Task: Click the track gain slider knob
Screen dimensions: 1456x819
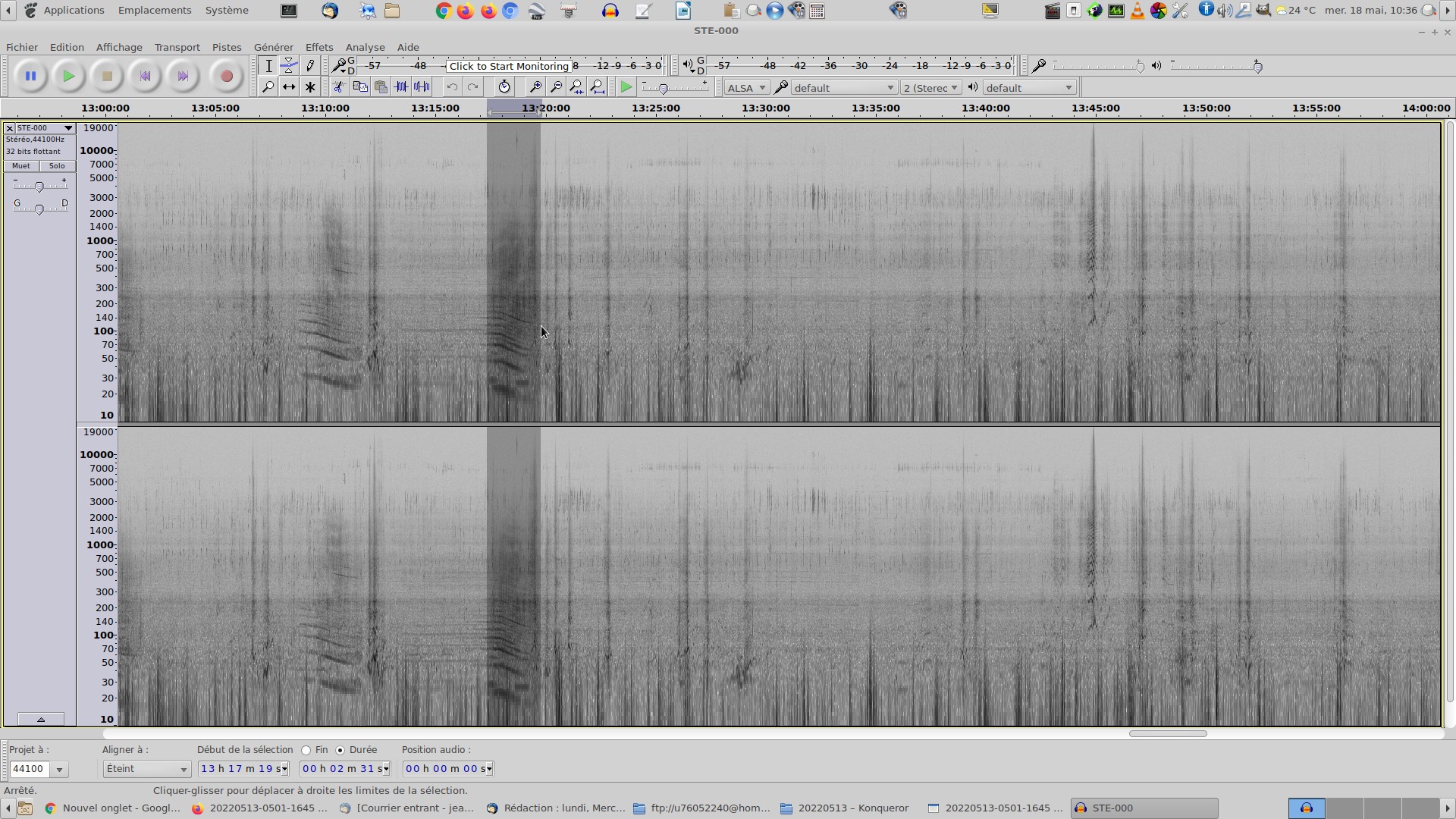Action: pyautogui.click(x=39, y=186)
